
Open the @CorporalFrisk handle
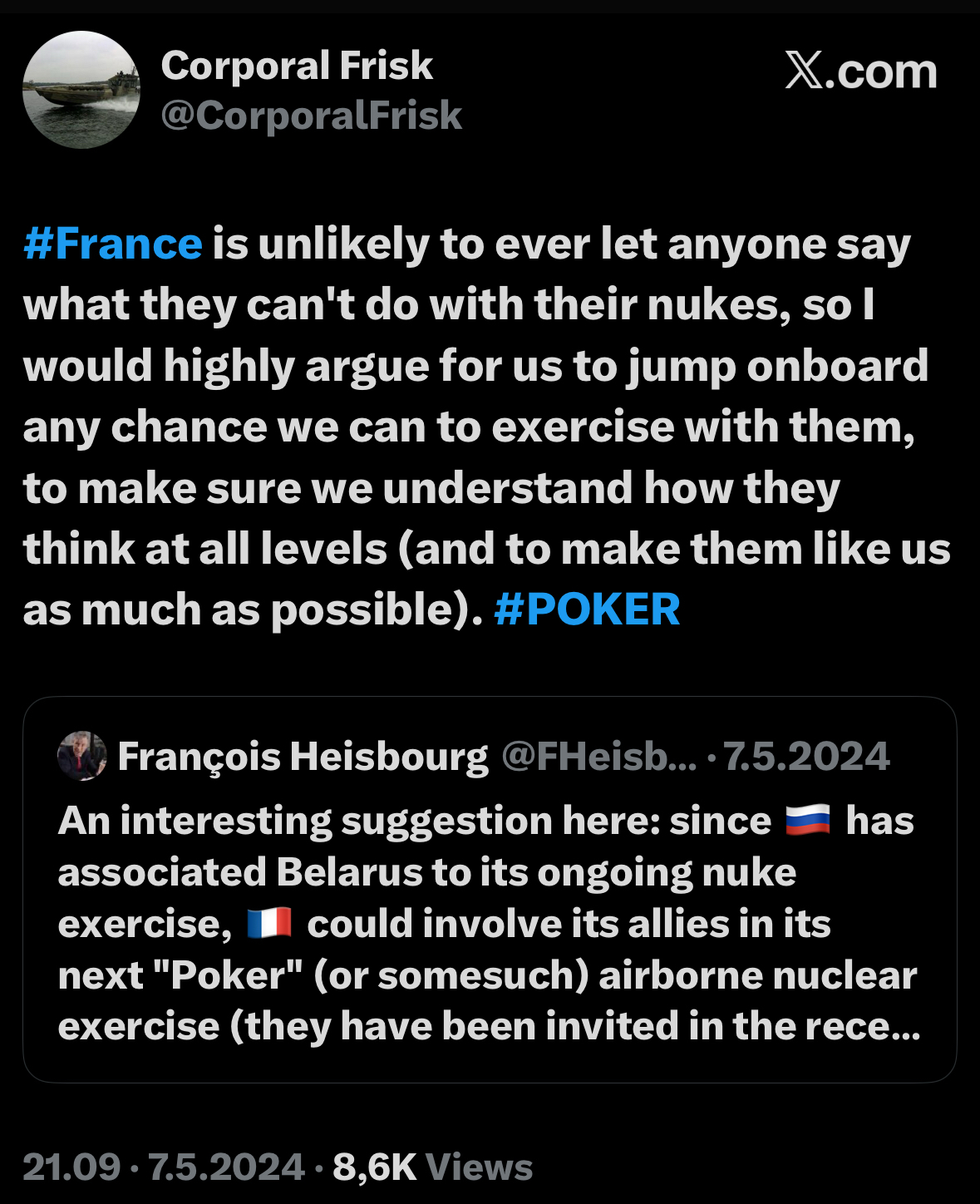(x=311, y=115)
